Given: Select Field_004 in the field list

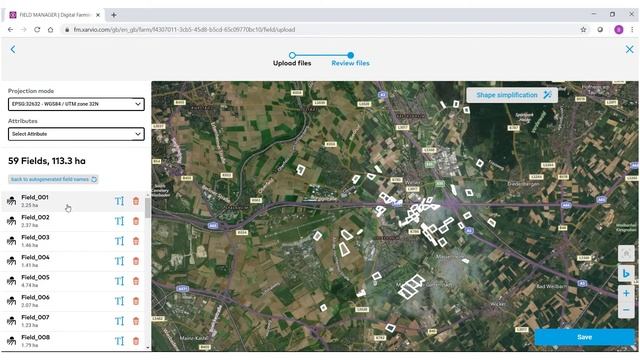Looking at the screenshot, I should tap(73, 261).
